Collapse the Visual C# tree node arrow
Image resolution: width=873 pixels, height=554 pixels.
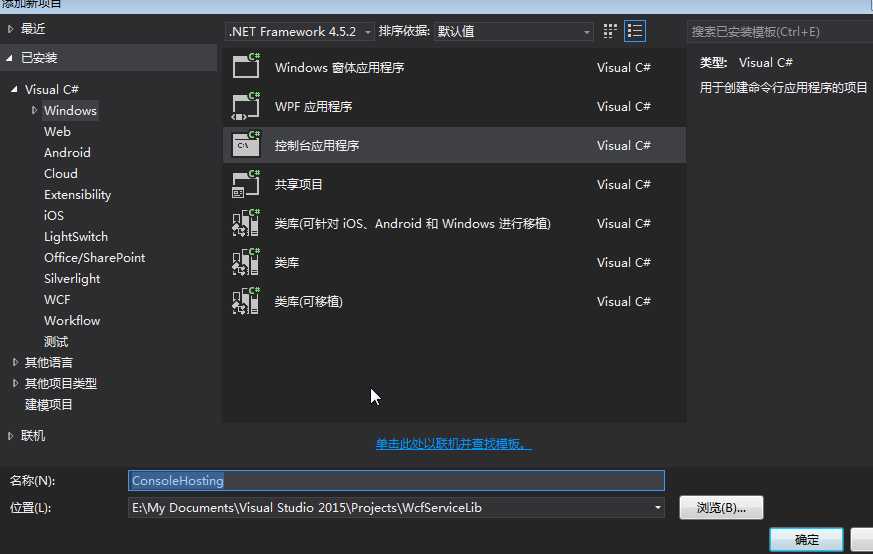(x=14, y=89)
